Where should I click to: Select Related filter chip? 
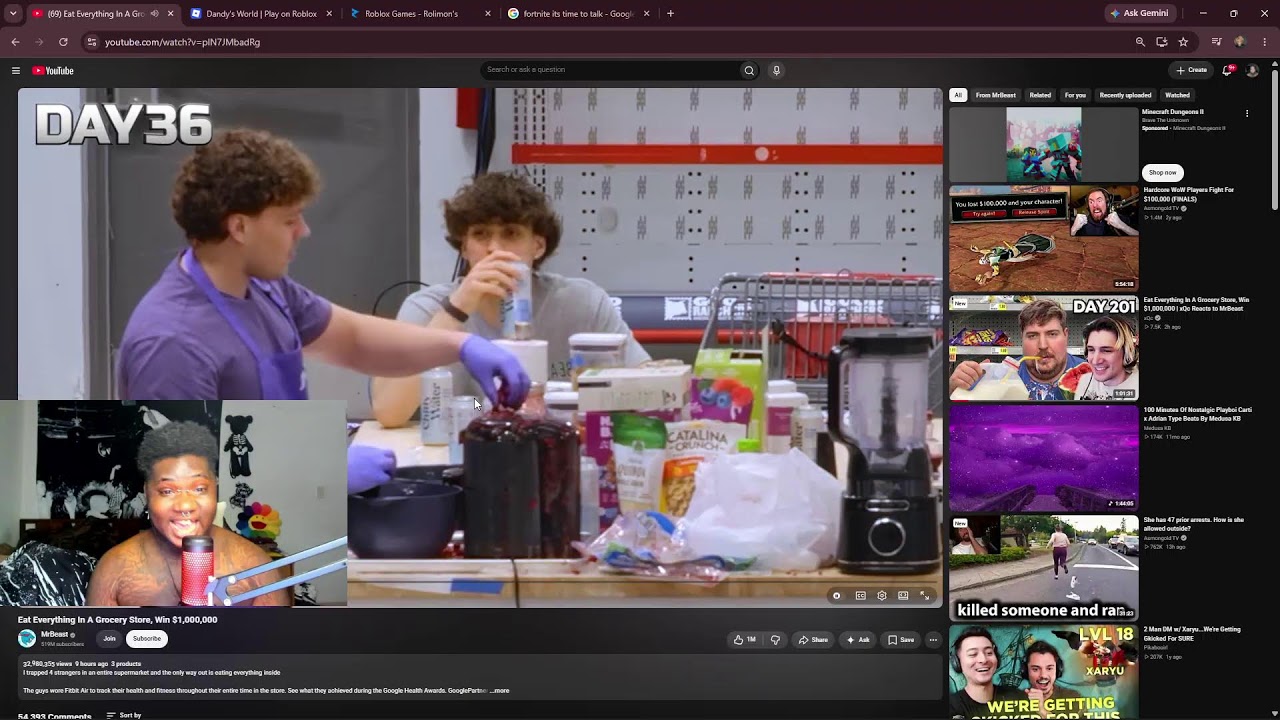[1040, 95]
